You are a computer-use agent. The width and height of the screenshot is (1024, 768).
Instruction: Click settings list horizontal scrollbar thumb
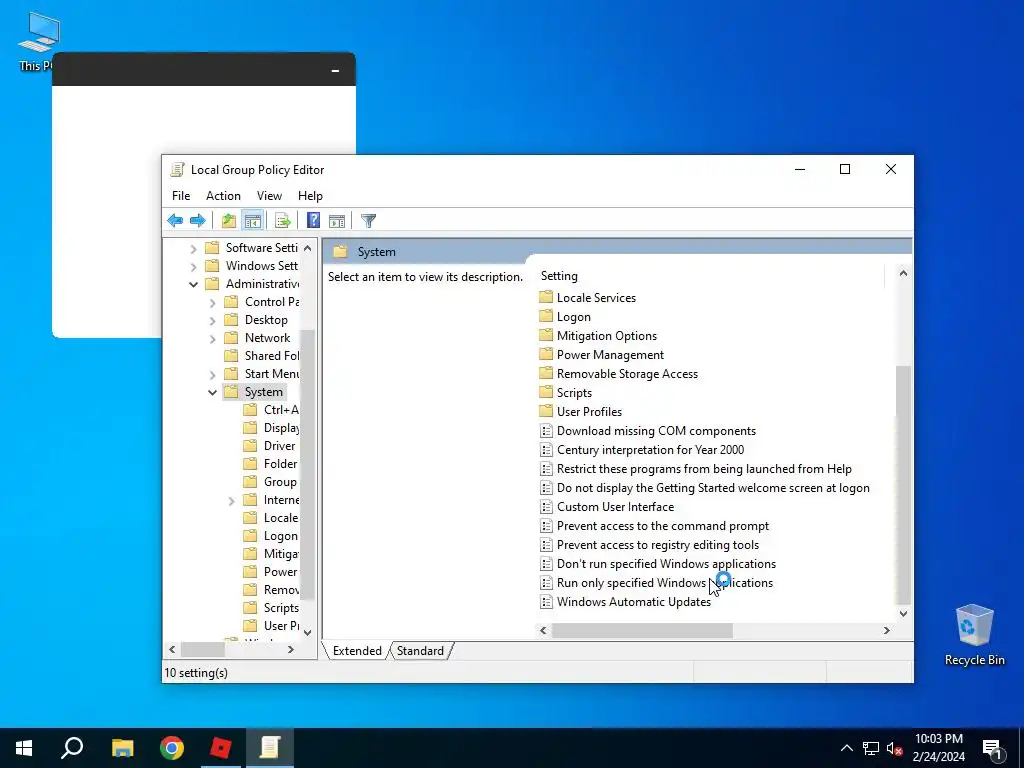pos(642,630)
